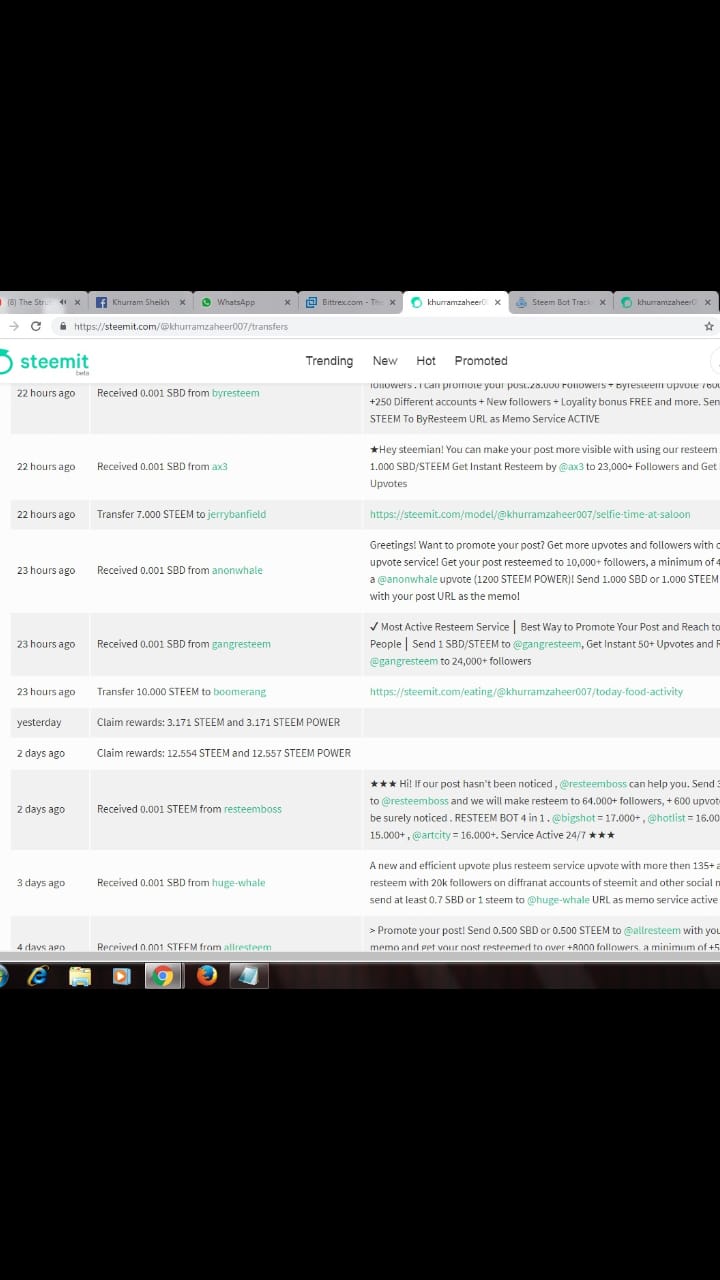Open sender huge-whale link in From column

[x=239, y=883]
